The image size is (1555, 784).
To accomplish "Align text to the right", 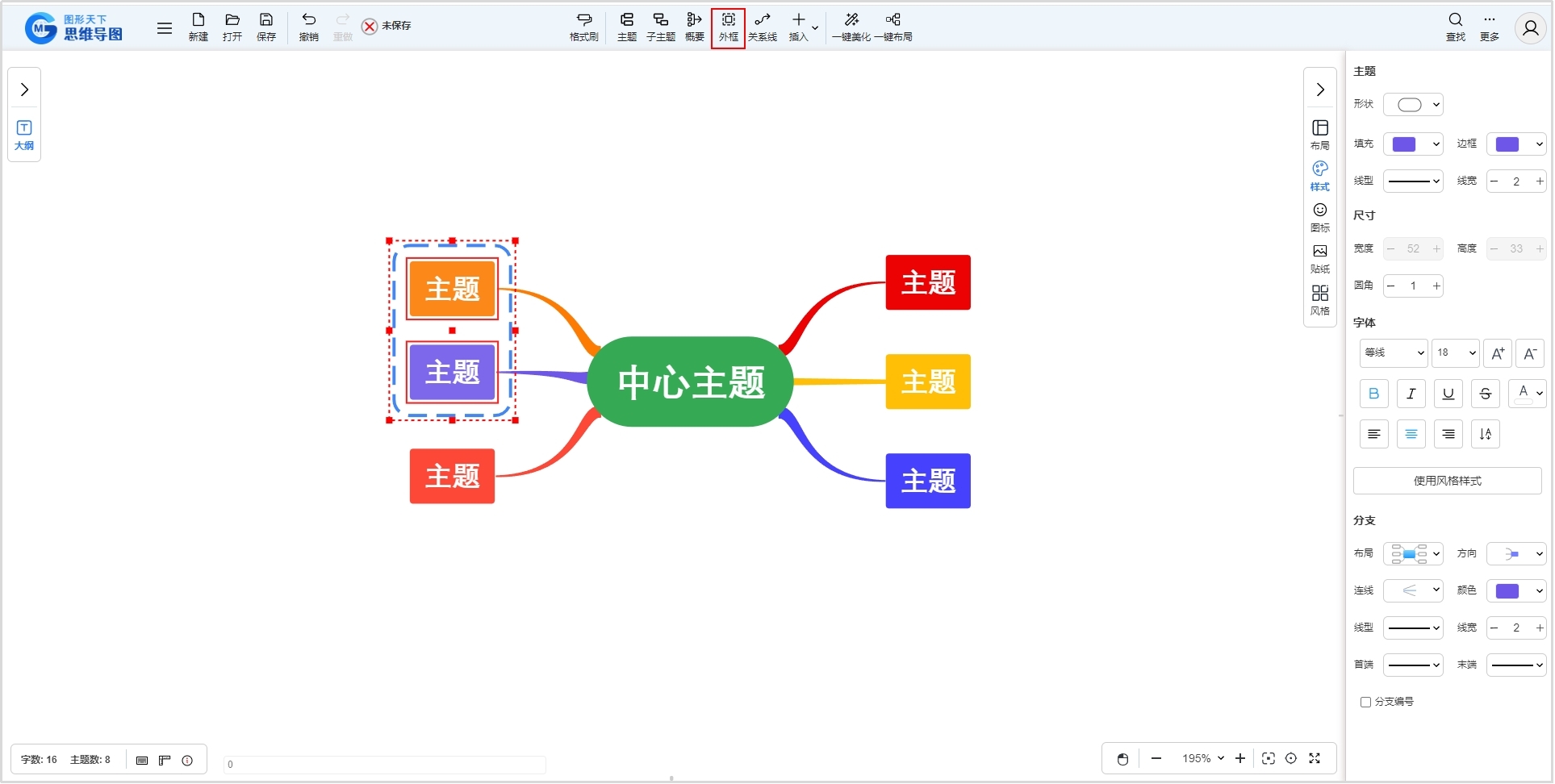I will (x=1448, y=434).
